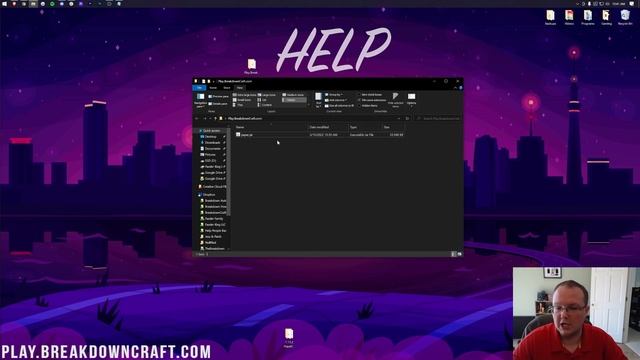Switch to the Home ribbon tab
640x360 pixels.
[213, 88]
